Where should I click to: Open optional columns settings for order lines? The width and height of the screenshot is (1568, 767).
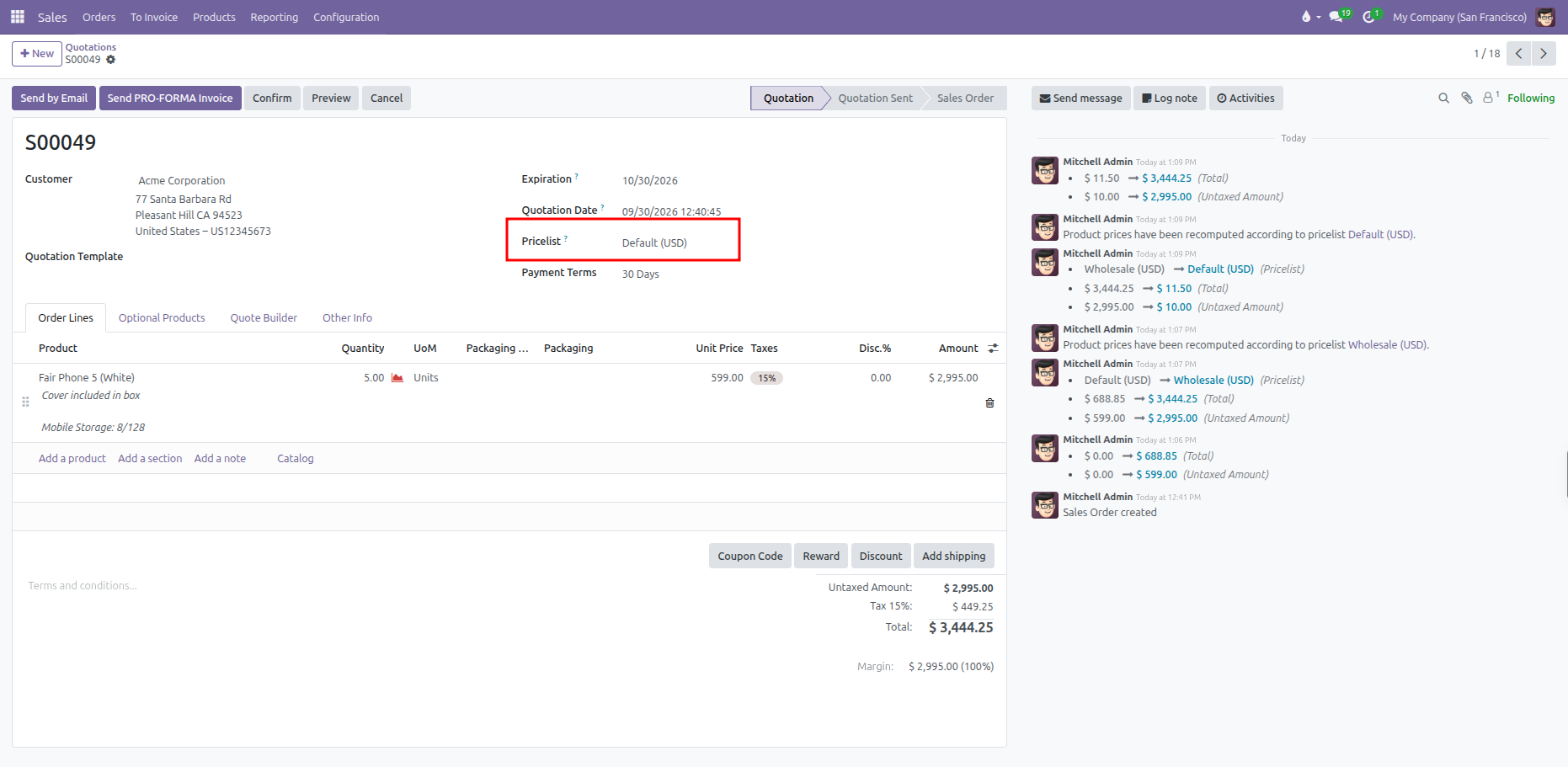[993, 349]
